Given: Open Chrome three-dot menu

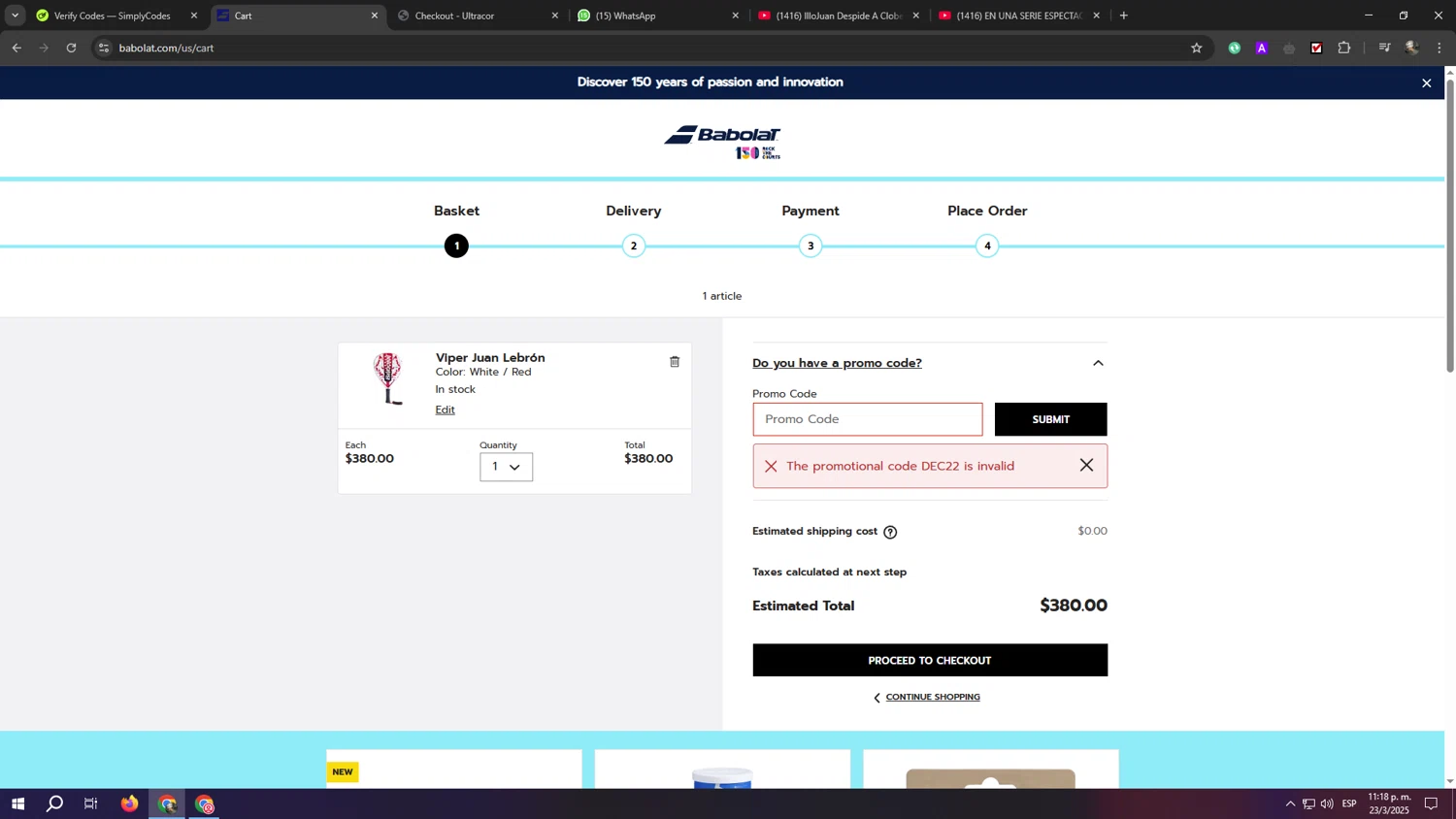Looking at the screenshot, I should click(x=1439, y=48).
